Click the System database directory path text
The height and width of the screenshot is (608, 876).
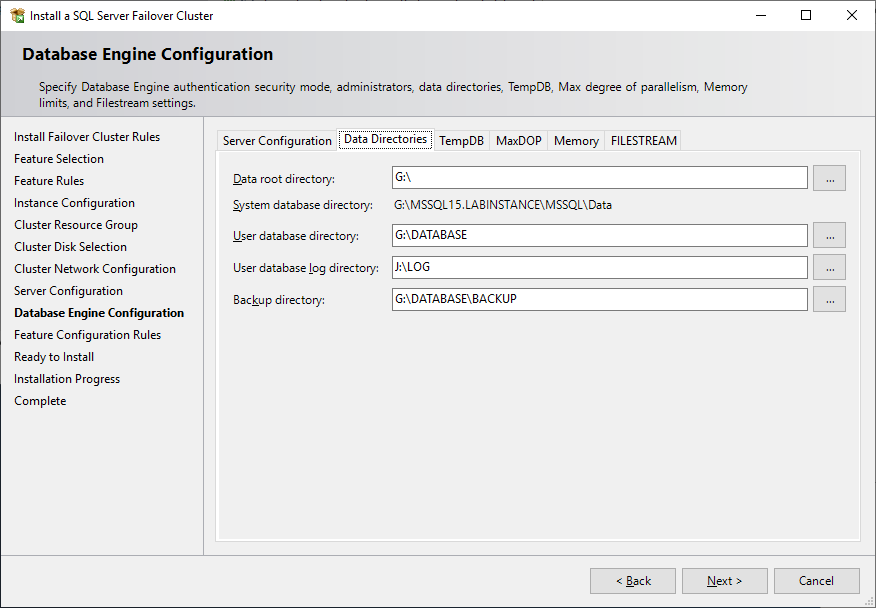(503, 205)
